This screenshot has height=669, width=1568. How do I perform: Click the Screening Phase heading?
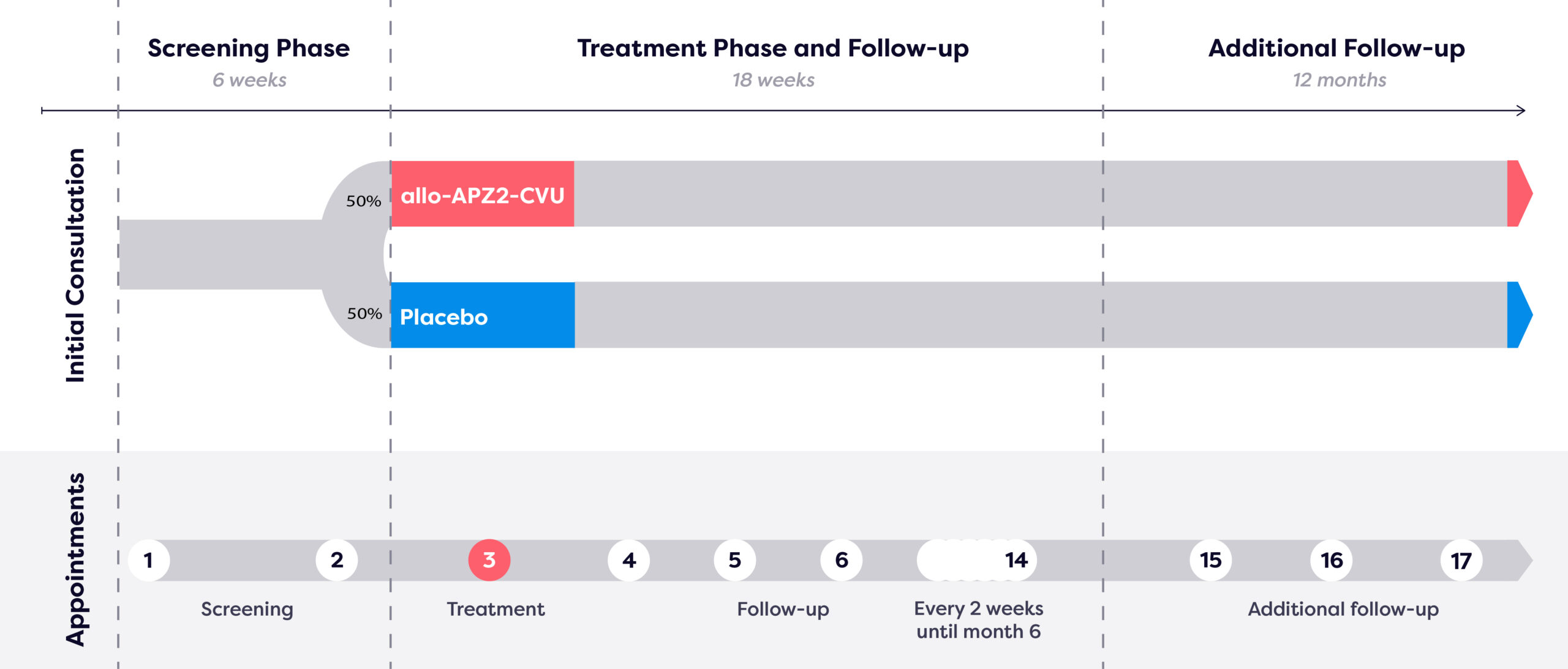[249, 48]
